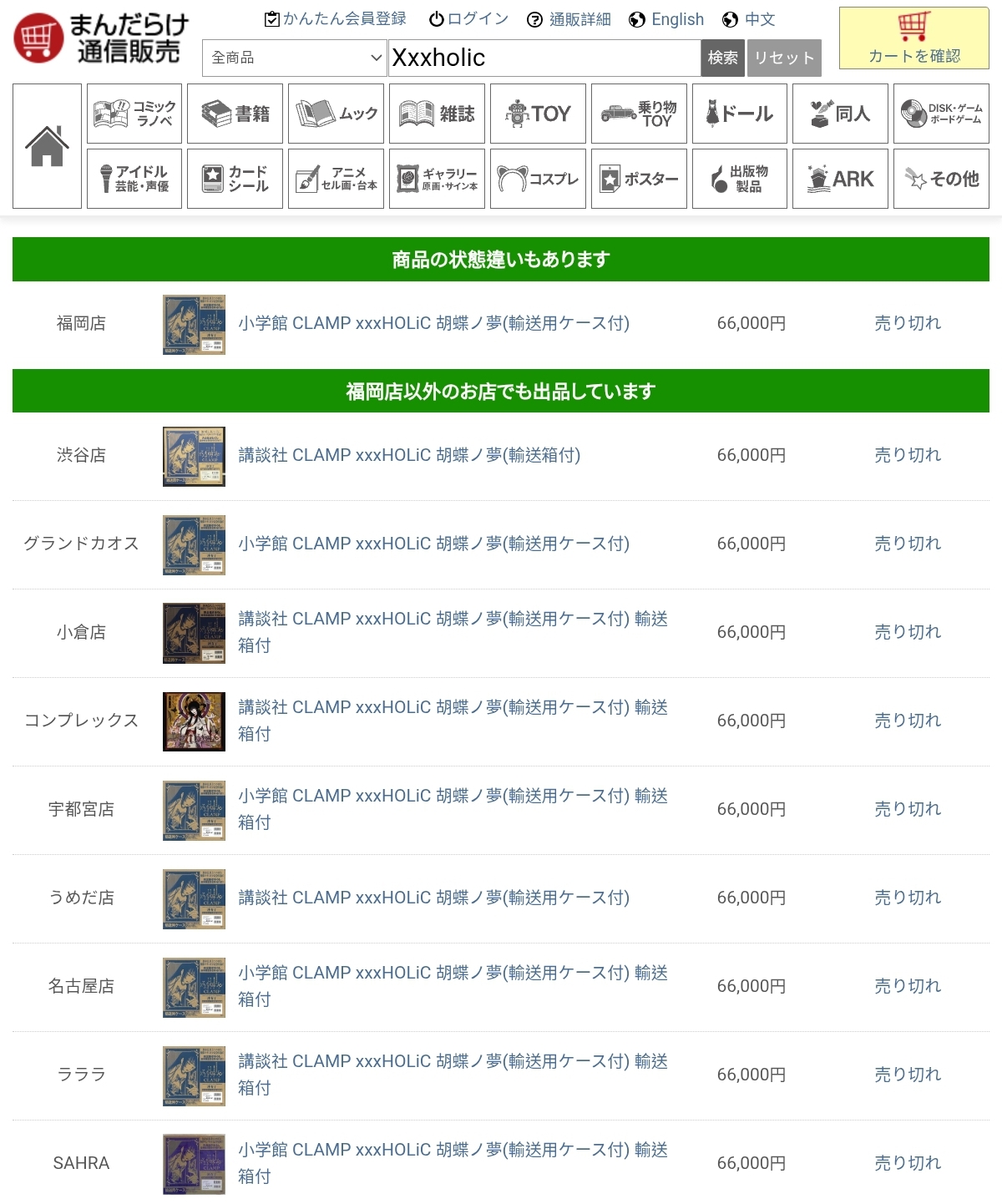
Task: Click the 検索 search button
Action: pyautogui.click(x=722, y=58)
